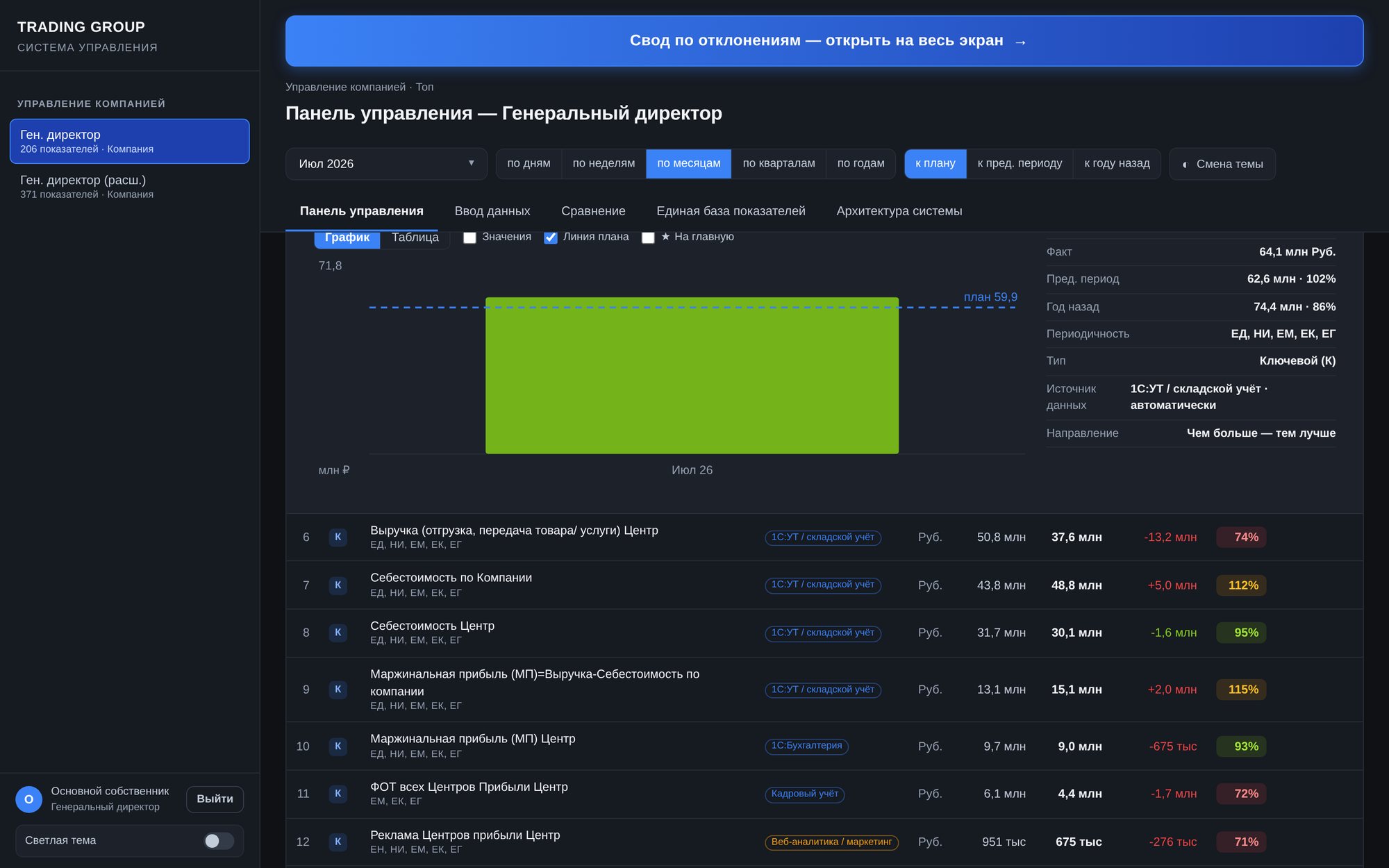Click the K badge in row 9
This screenshot has height=868, width=1389.
(338, 690)
